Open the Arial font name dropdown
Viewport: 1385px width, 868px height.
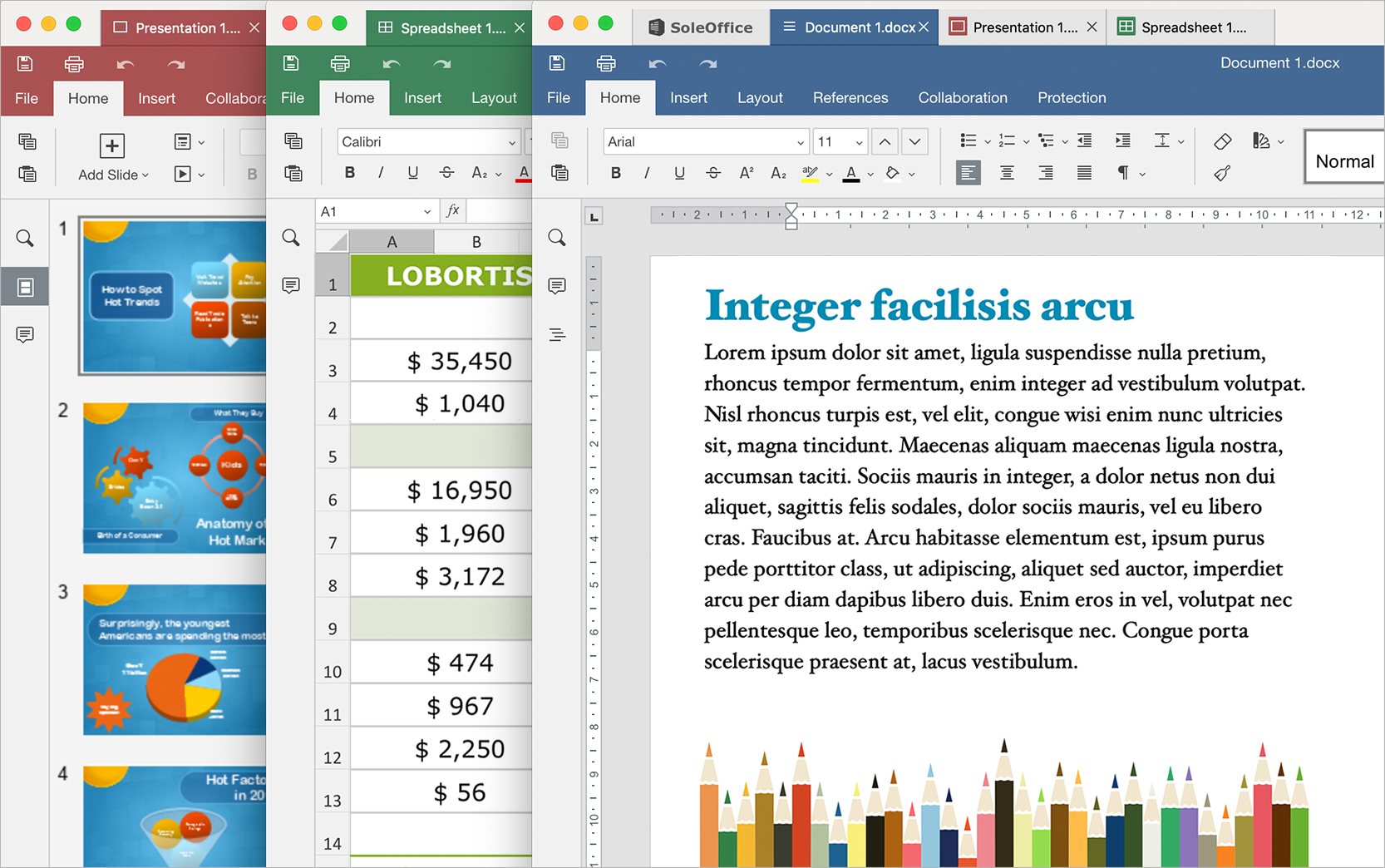(x=705, y=142)
